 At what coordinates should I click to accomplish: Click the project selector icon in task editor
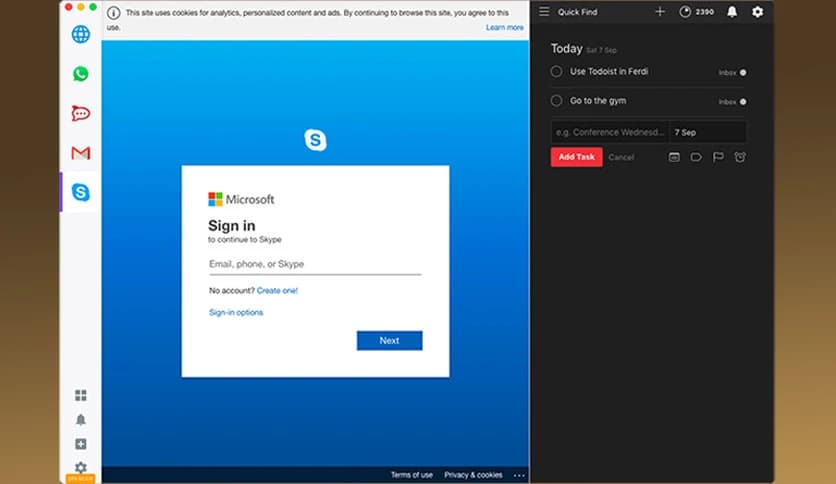click(x=674, y=157)
